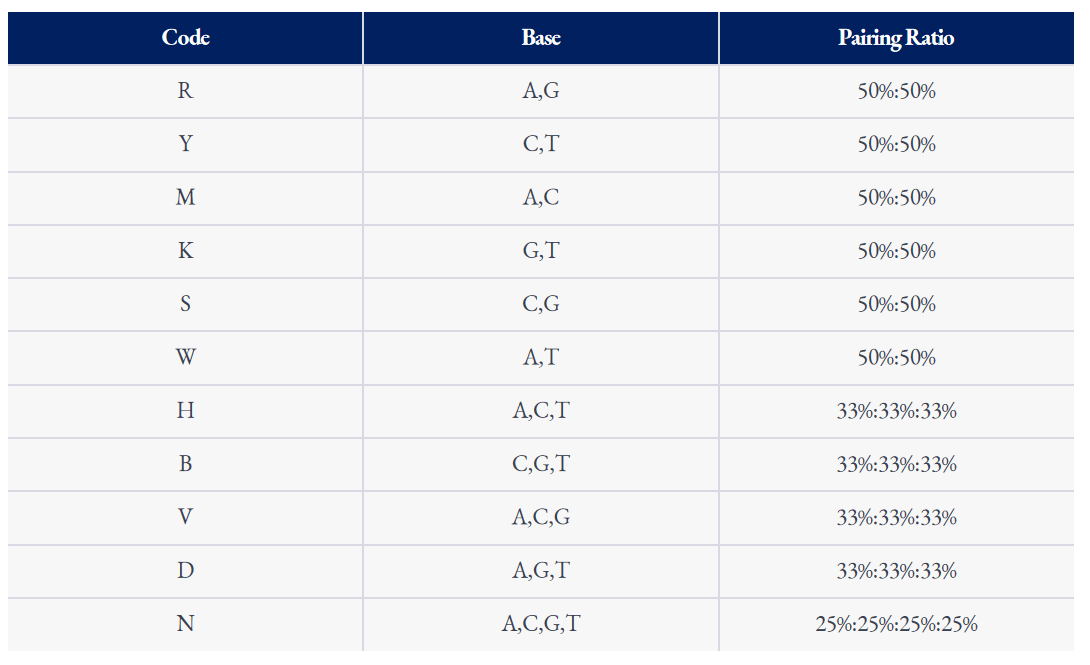Click the 25%:25%:25%:25% ratio cell
The height and width of the screenshot is (665, 1090).
tap(897, 625)
